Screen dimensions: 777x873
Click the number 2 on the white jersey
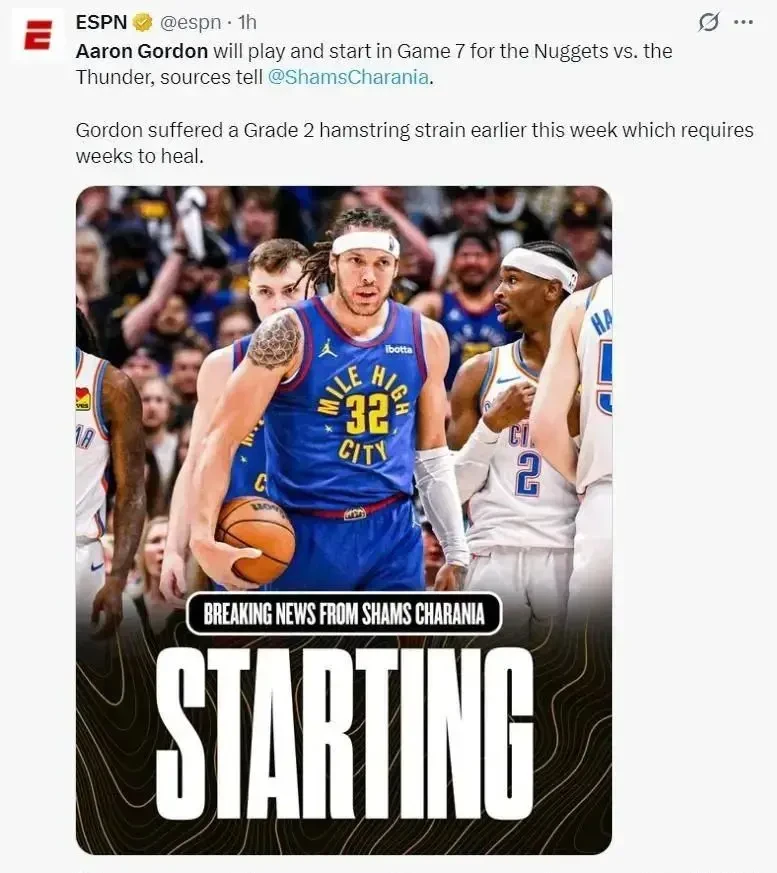point(527,474)
